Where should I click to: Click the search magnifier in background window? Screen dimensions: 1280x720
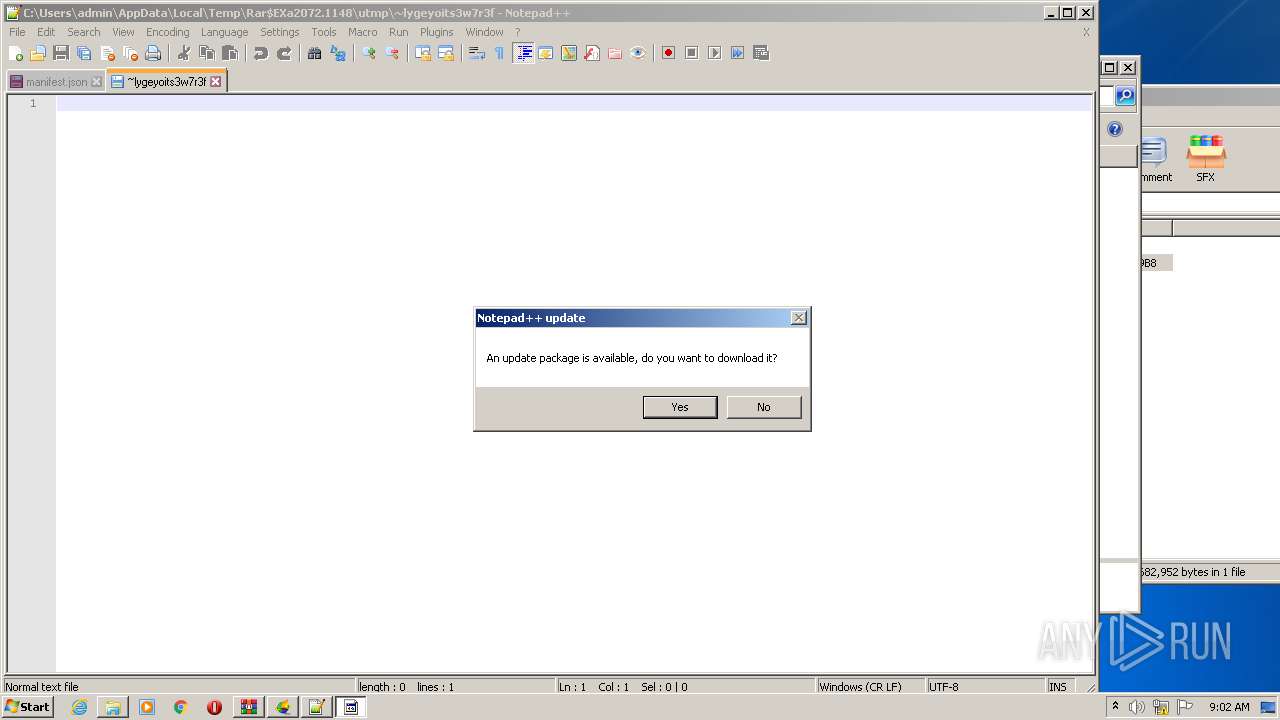pos(1125,96)
